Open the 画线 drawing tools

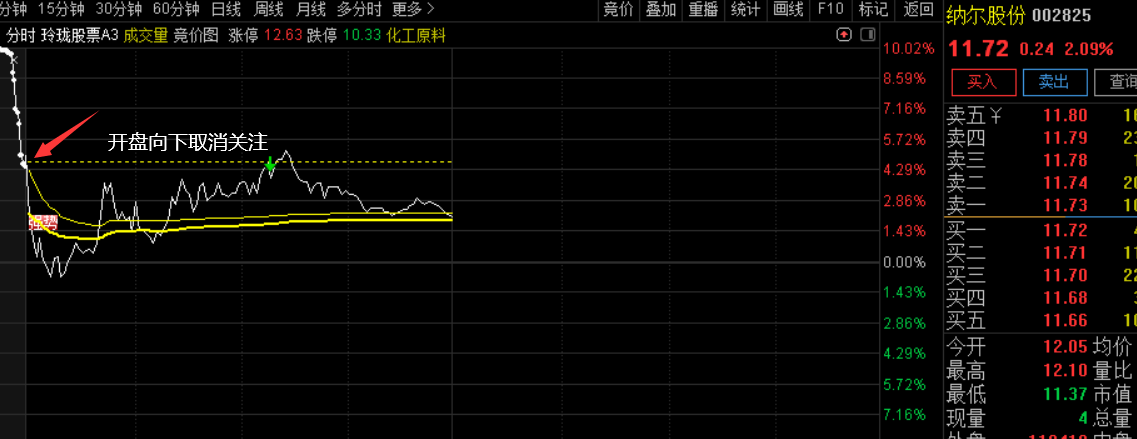click(788, 10)
